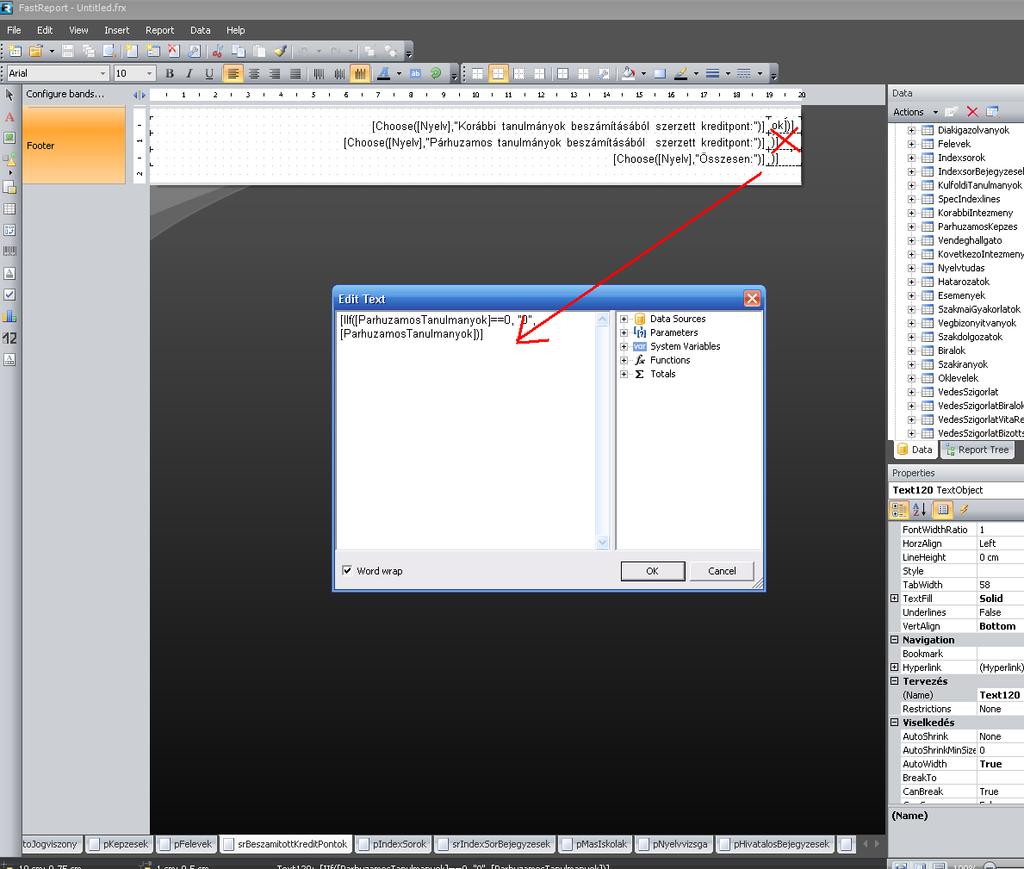
Task: Select the Nyelvtudas table in Data tree
Action: [961, 268]
